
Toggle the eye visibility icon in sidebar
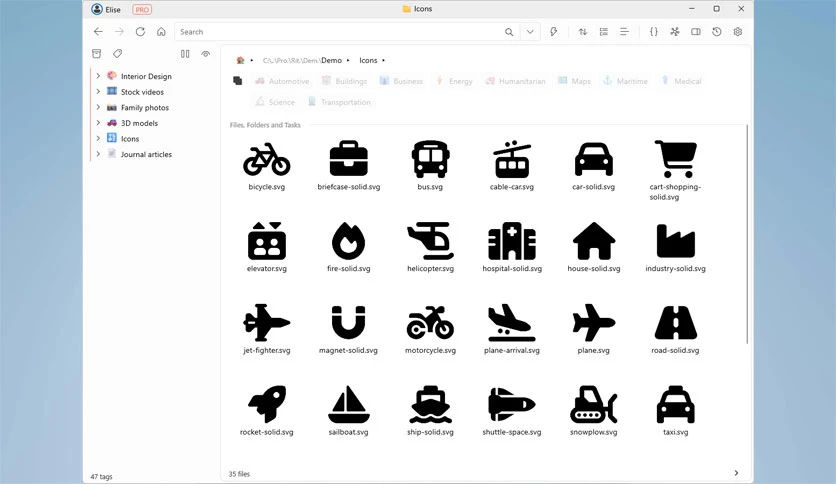[206, 53]
